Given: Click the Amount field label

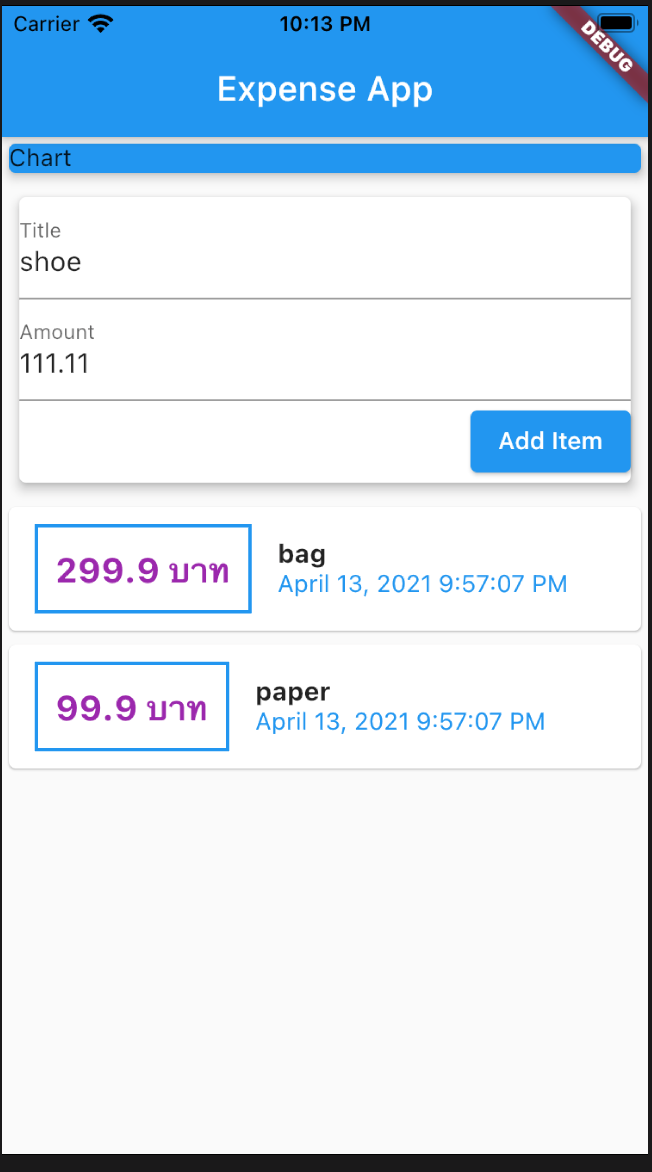Looking at the screenshot, I should tap(57, 332).
